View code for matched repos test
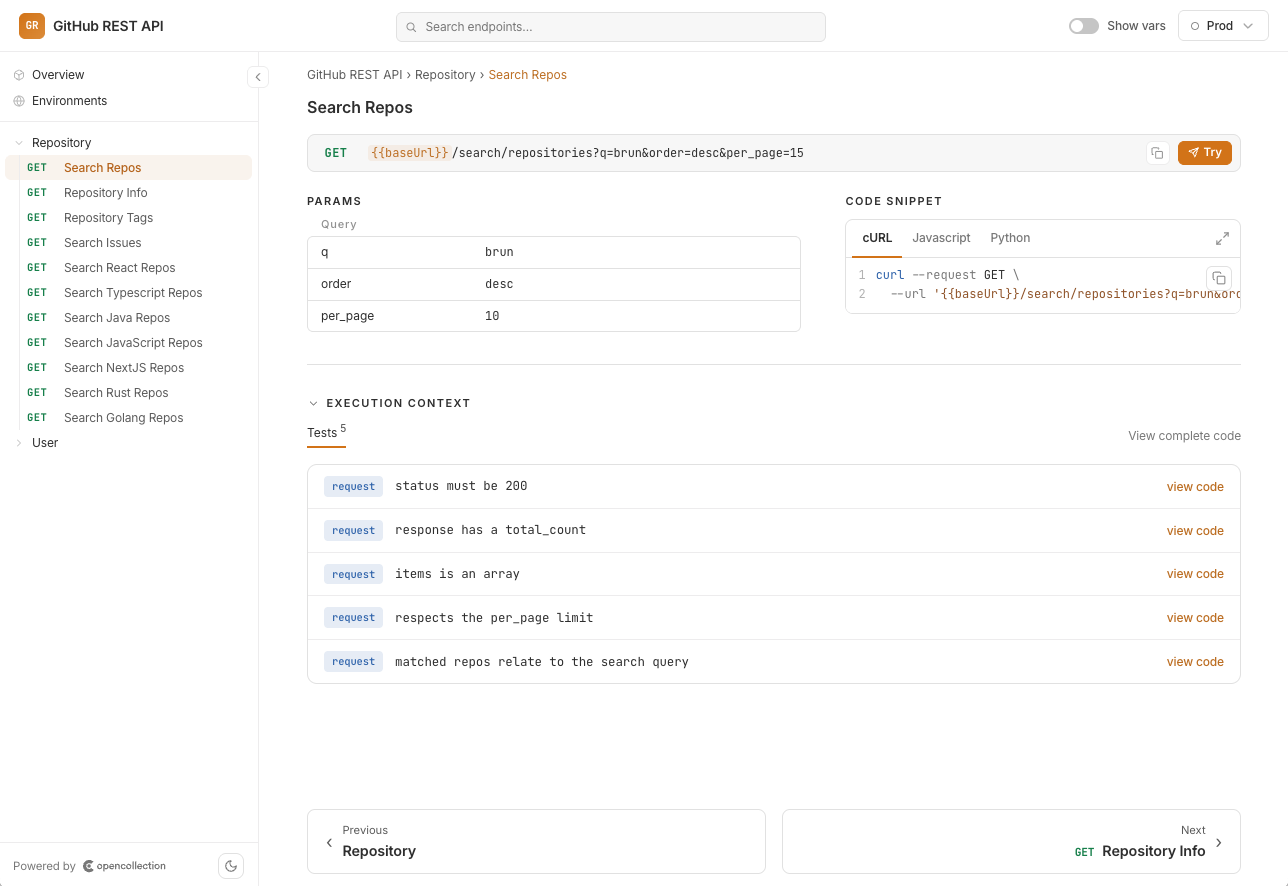Screen dimensions: 1288x886 click(x=1195, y=662)
